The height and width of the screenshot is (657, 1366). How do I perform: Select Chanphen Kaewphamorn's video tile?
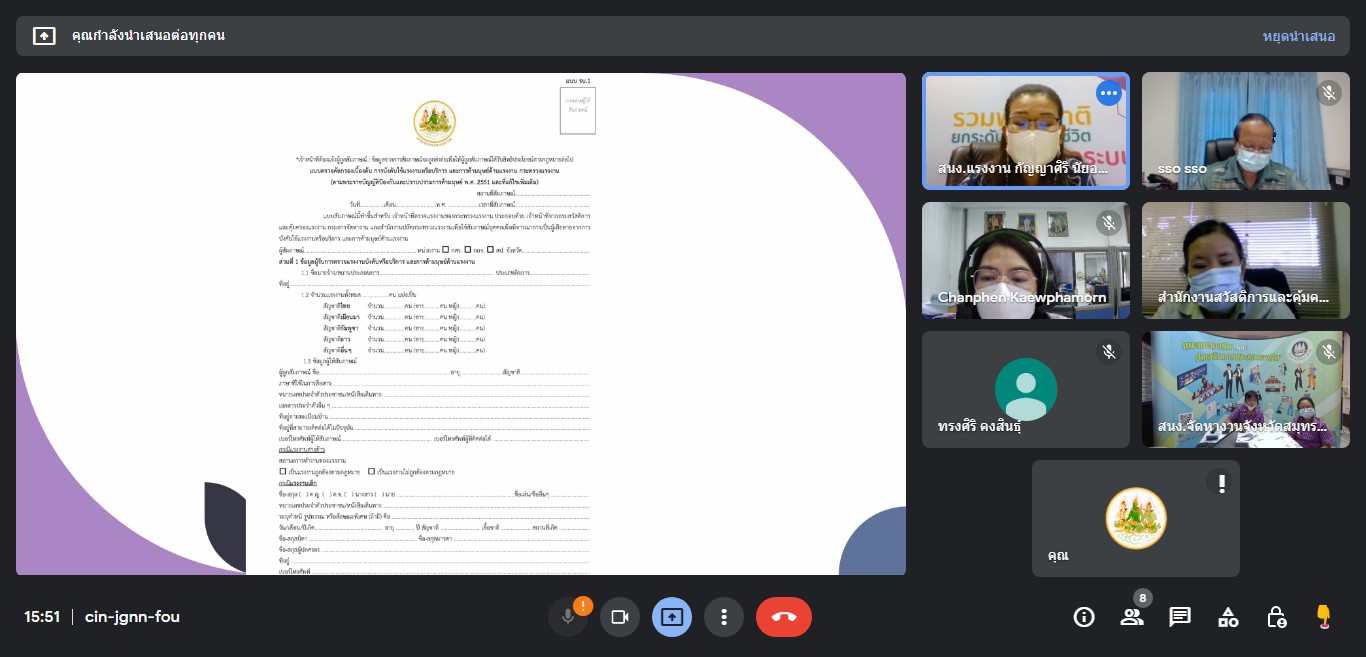(x=1025, y=260)
